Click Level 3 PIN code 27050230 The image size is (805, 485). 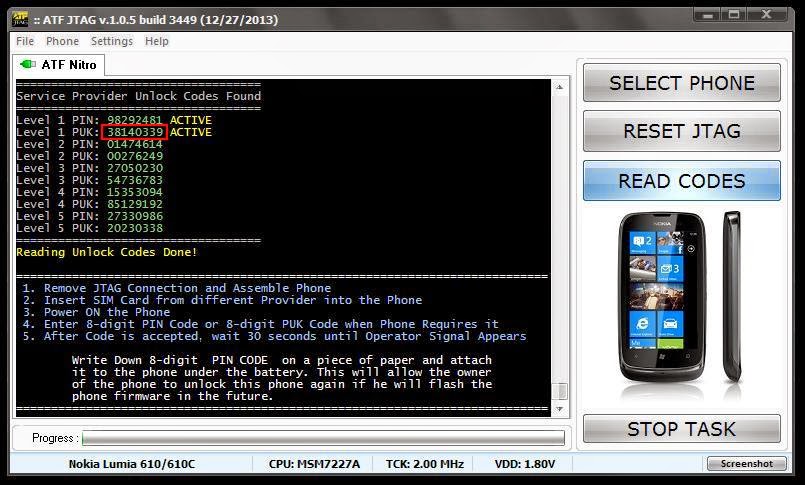pos(135,168)
